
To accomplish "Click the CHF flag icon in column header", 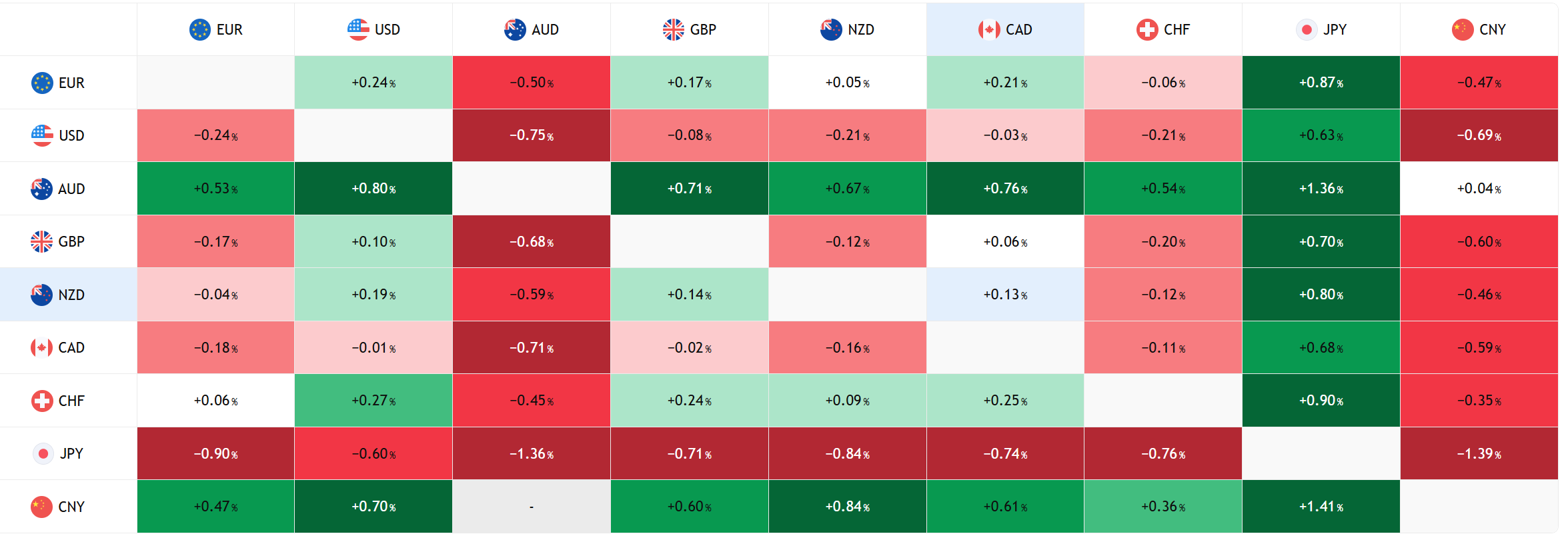I will tap(1147, 29).
